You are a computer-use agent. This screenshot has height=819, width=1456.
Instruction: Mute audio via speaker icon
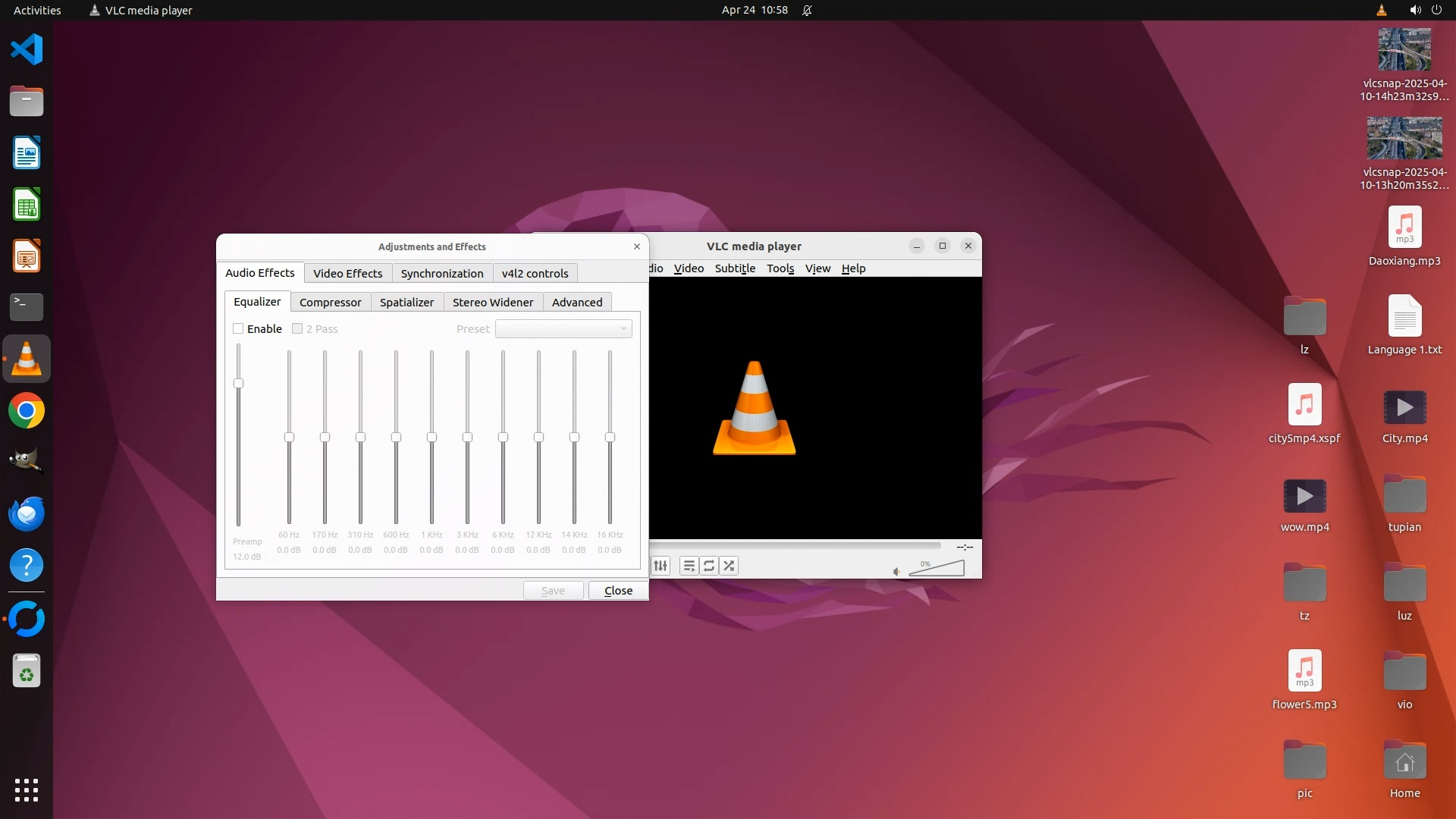coord(896,572)
